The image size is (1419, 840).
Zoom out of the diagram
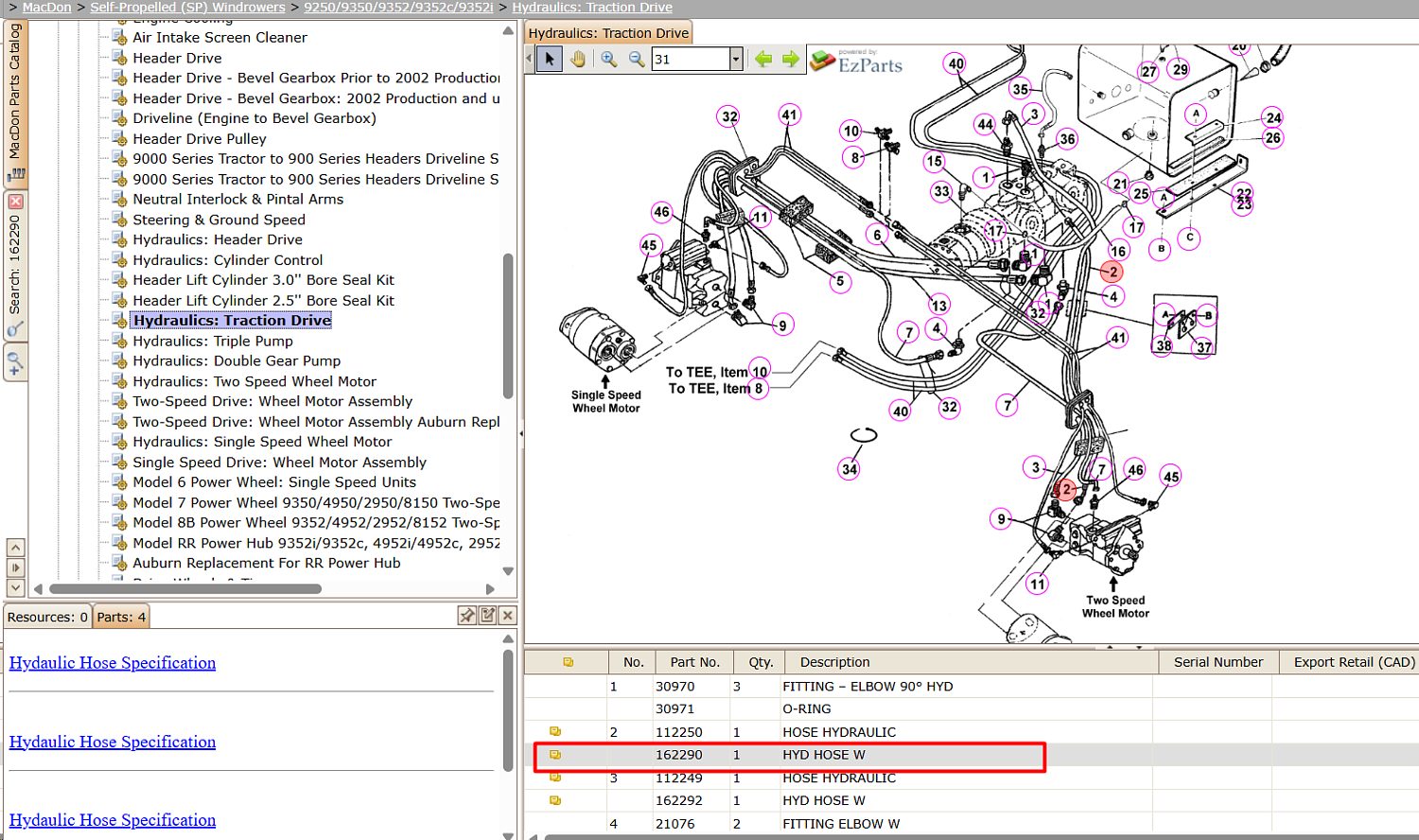(637, 59)
